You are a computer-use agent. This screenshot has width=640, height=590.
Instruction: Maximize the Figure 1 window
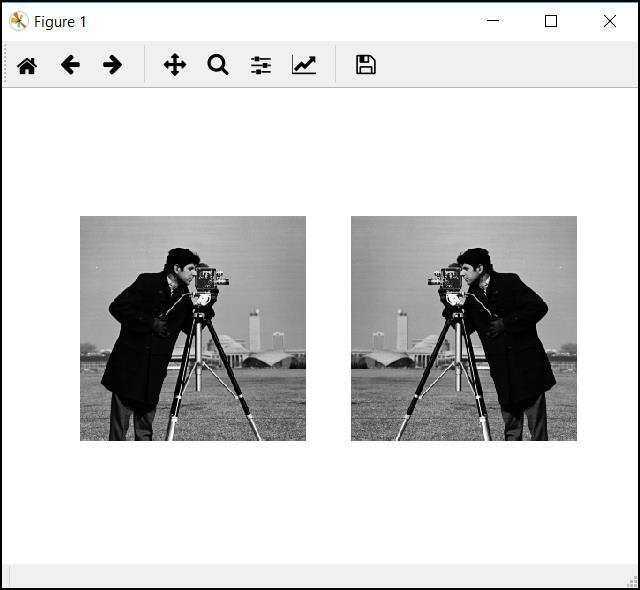[551, 21]
